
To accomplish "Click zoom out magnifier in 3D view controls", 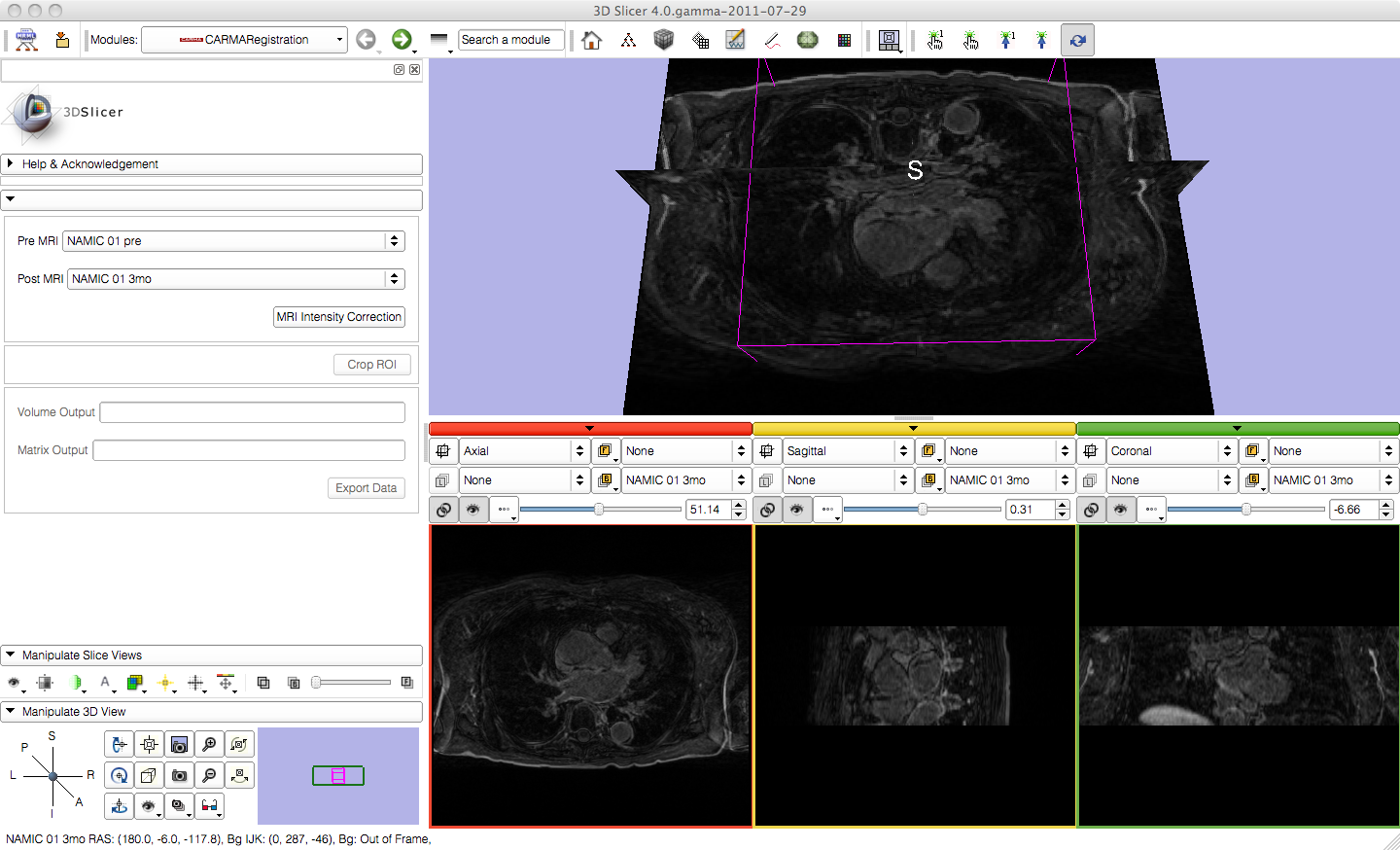I will point(209,775).
